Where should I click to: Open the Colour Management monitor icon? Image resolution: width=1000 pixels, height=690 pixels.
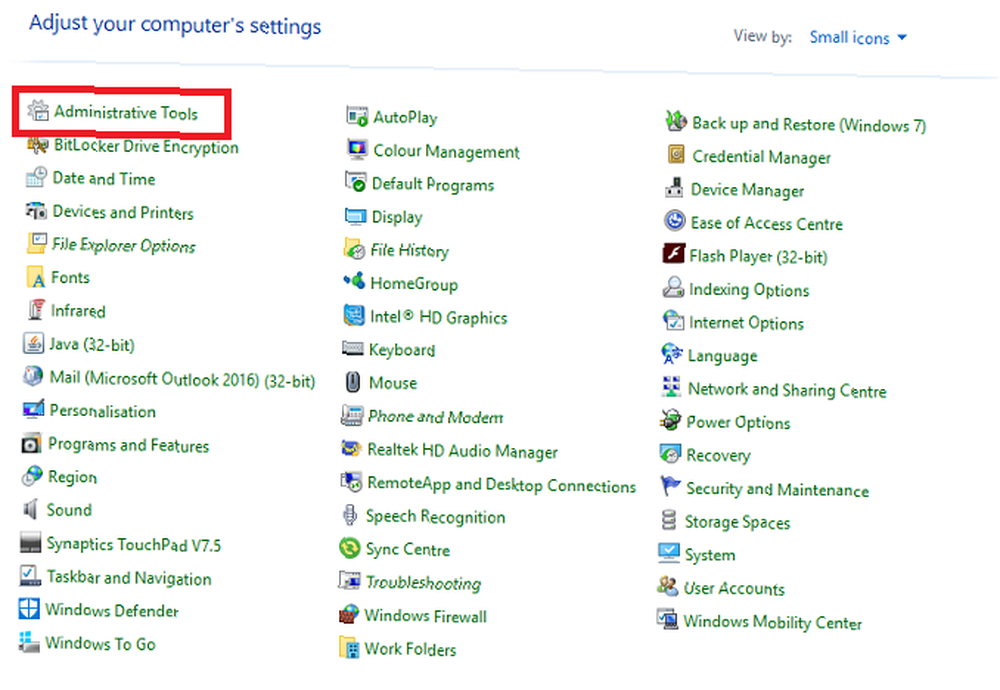[x=357, y=150]
